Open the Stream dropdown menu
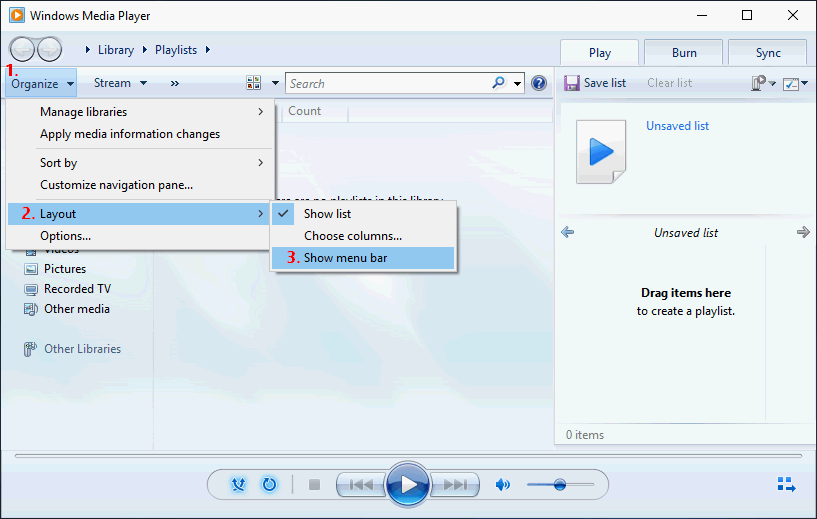This screenshot has width=817, height=519. click(120, 83)
